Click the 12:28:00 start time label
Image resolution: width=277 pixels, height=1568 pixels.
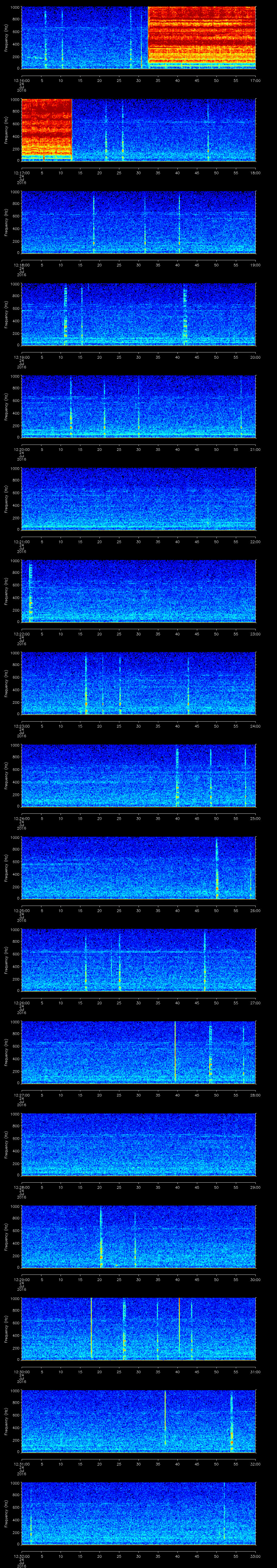(x=21, y=1187)
